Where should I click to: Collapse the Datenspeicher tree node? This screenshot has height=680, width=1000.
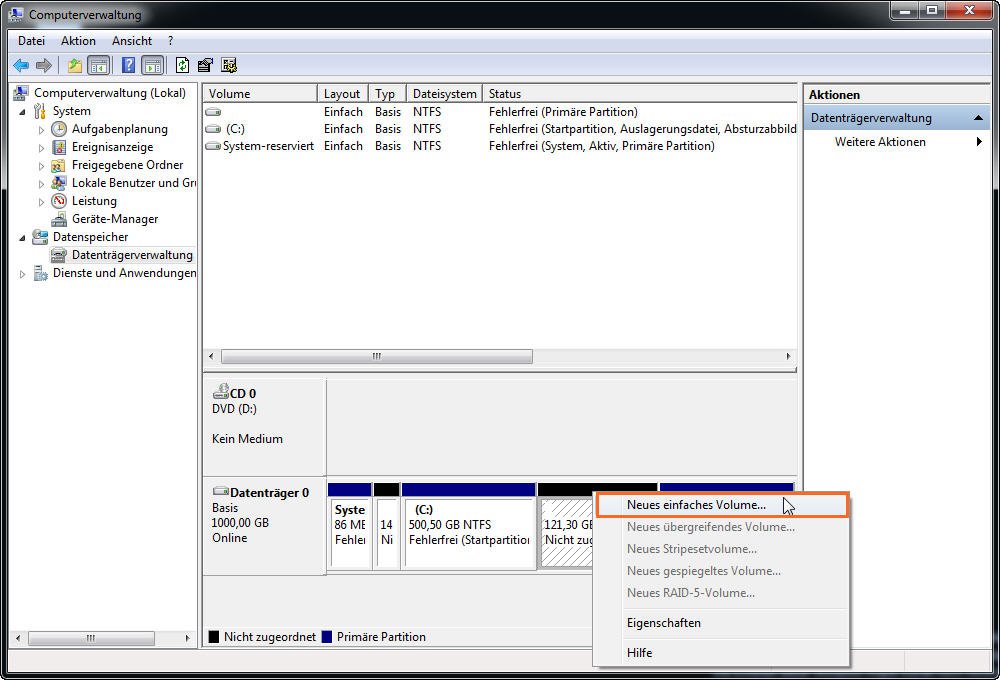tap(22, 237)
